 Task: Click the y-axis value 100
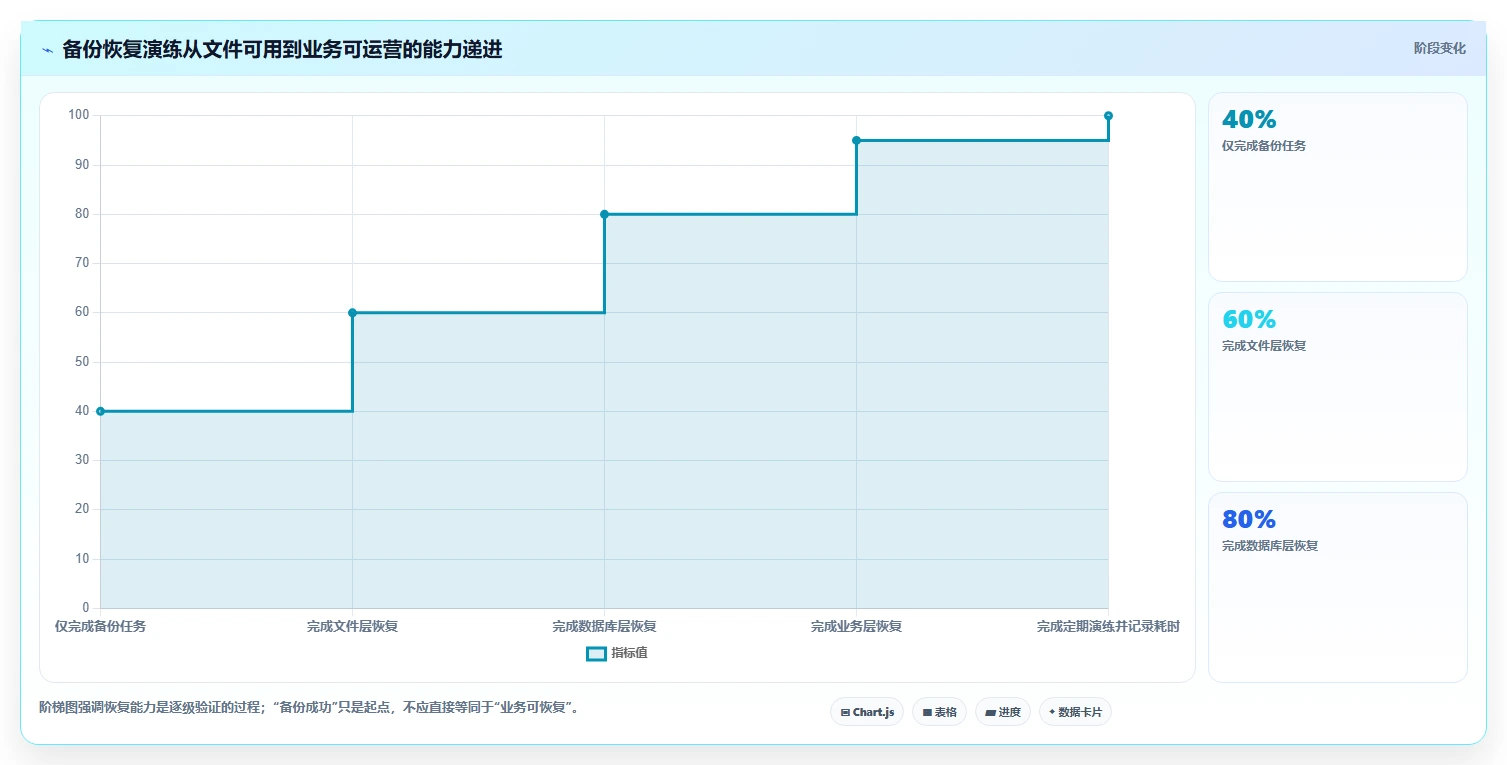(x=79, y=116)
